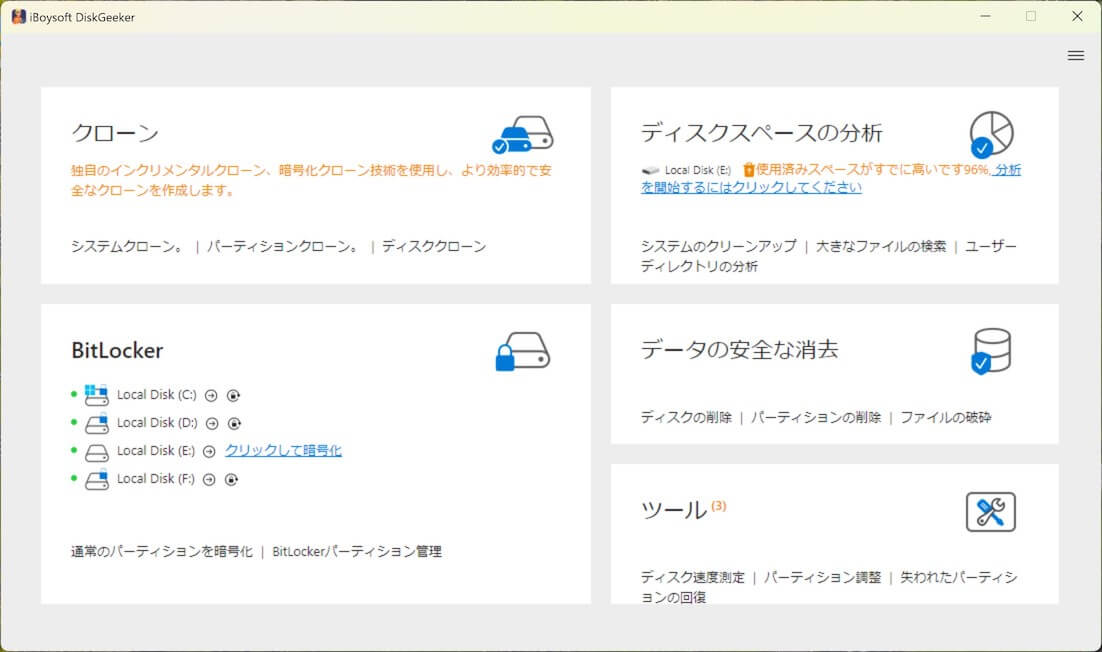The image size is (1102, 652).
Task: Open ディスク速度測定 tool
Action: point(692,578)
